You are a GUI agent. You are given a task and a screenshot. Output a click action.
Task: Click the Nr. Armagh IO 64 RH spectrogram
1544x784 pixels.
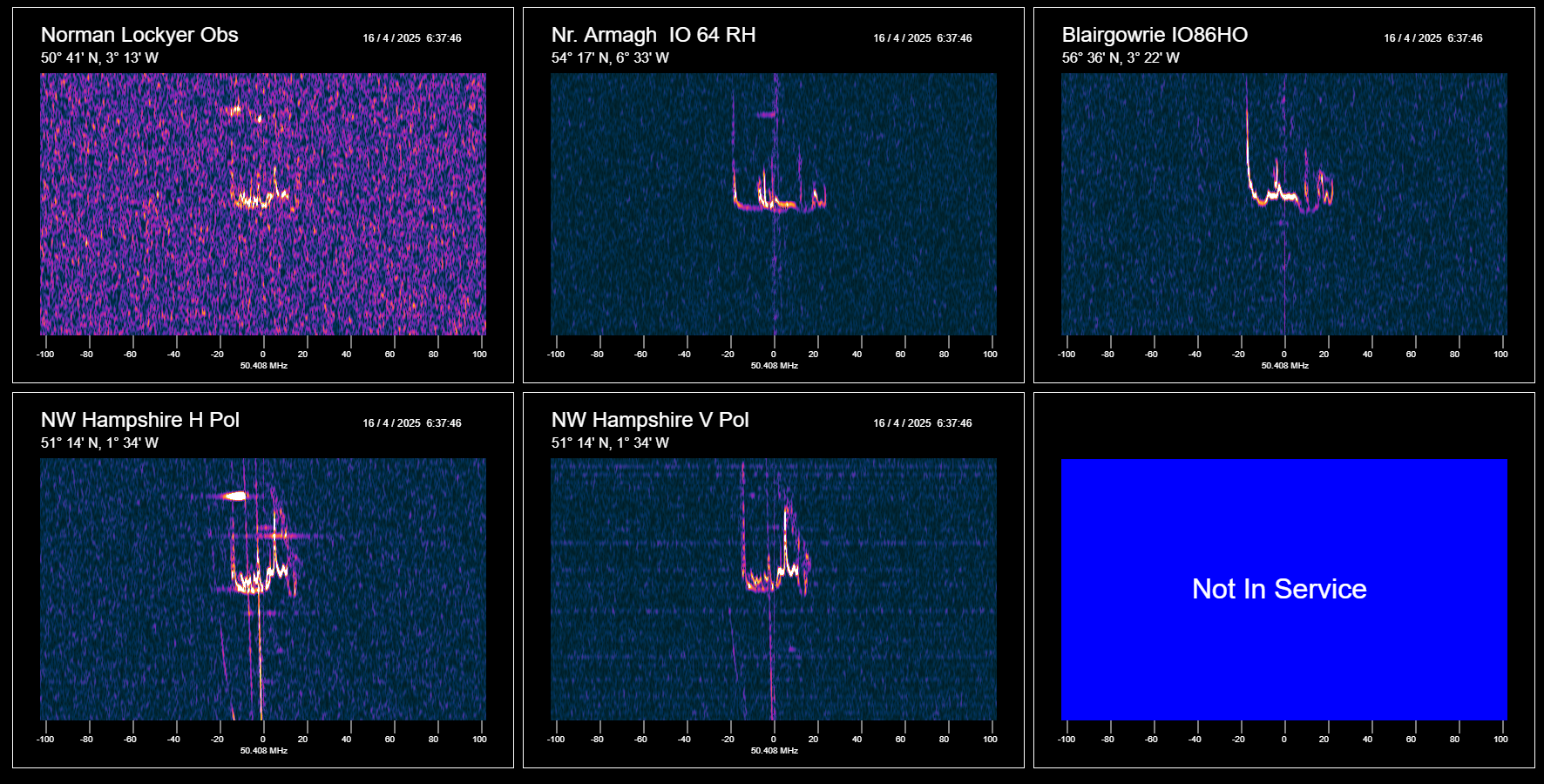click(x=774, y=204)
